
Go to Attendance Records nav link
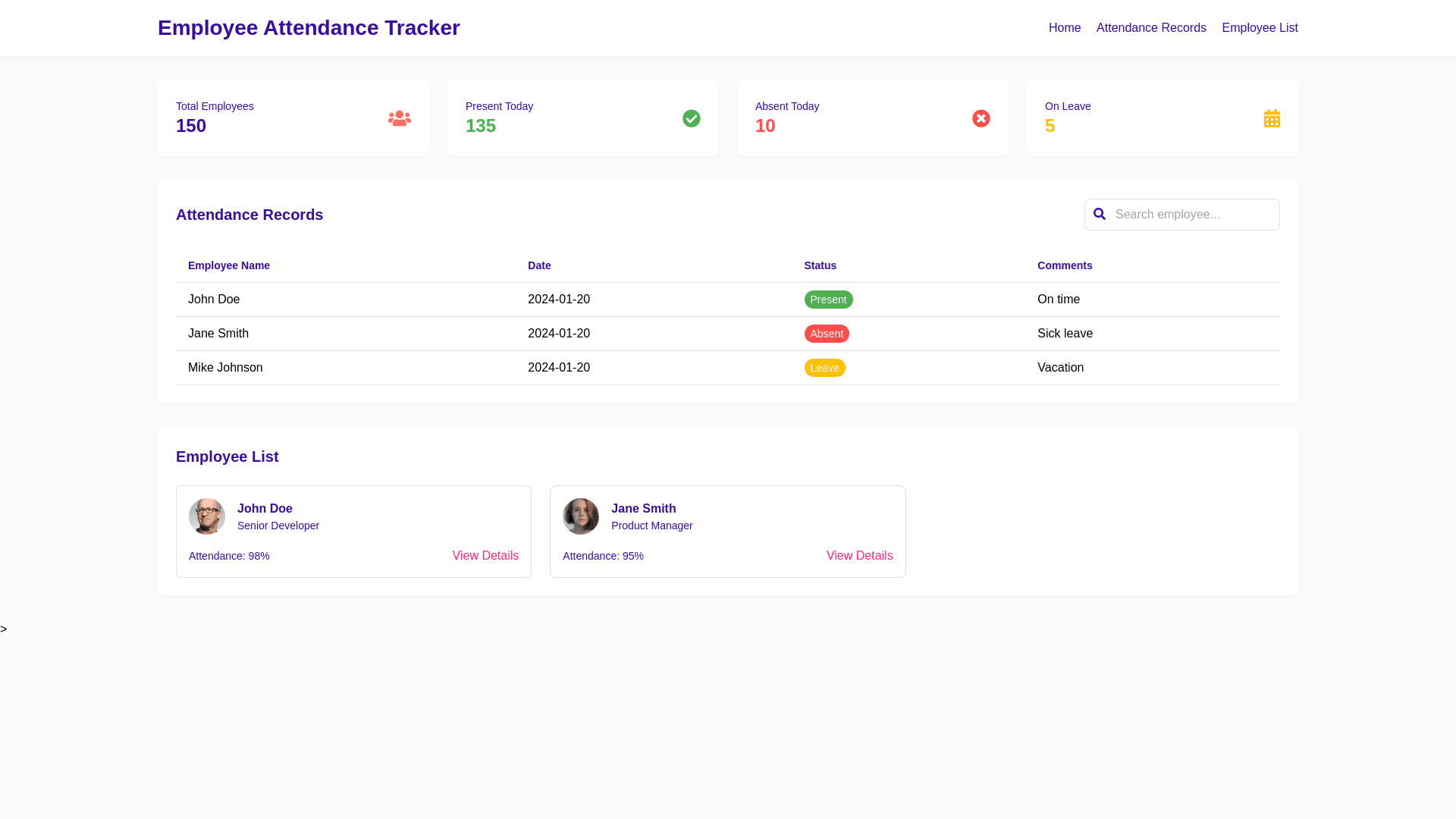1151,28
